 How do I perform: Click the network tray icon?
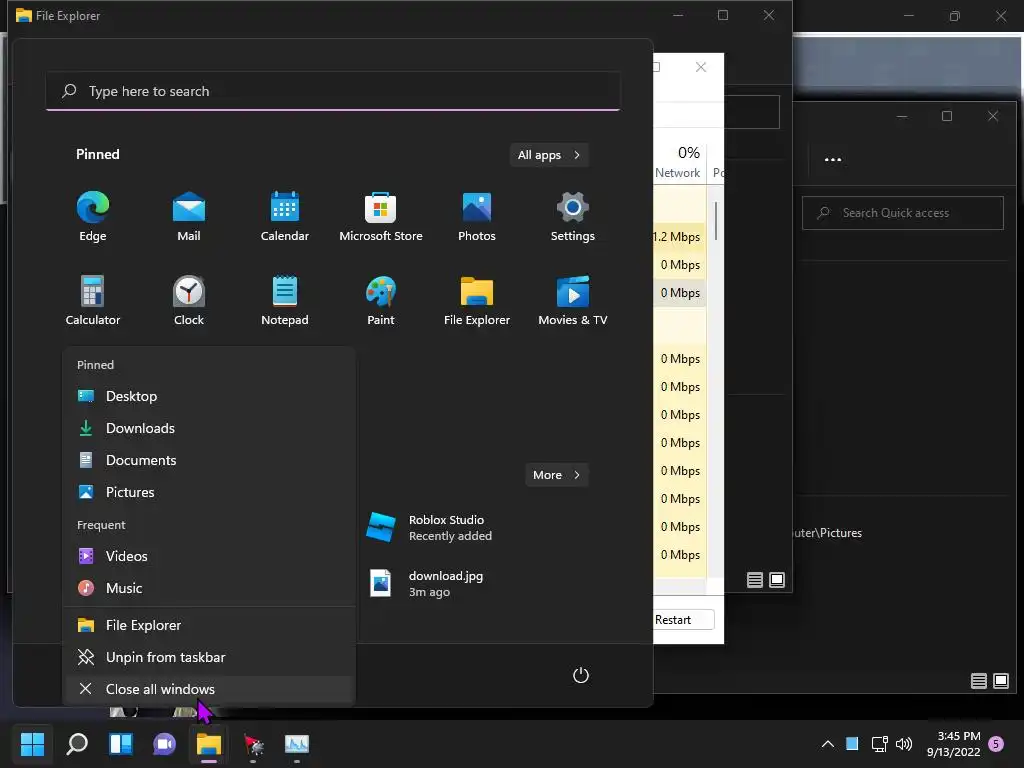point(879,744)
